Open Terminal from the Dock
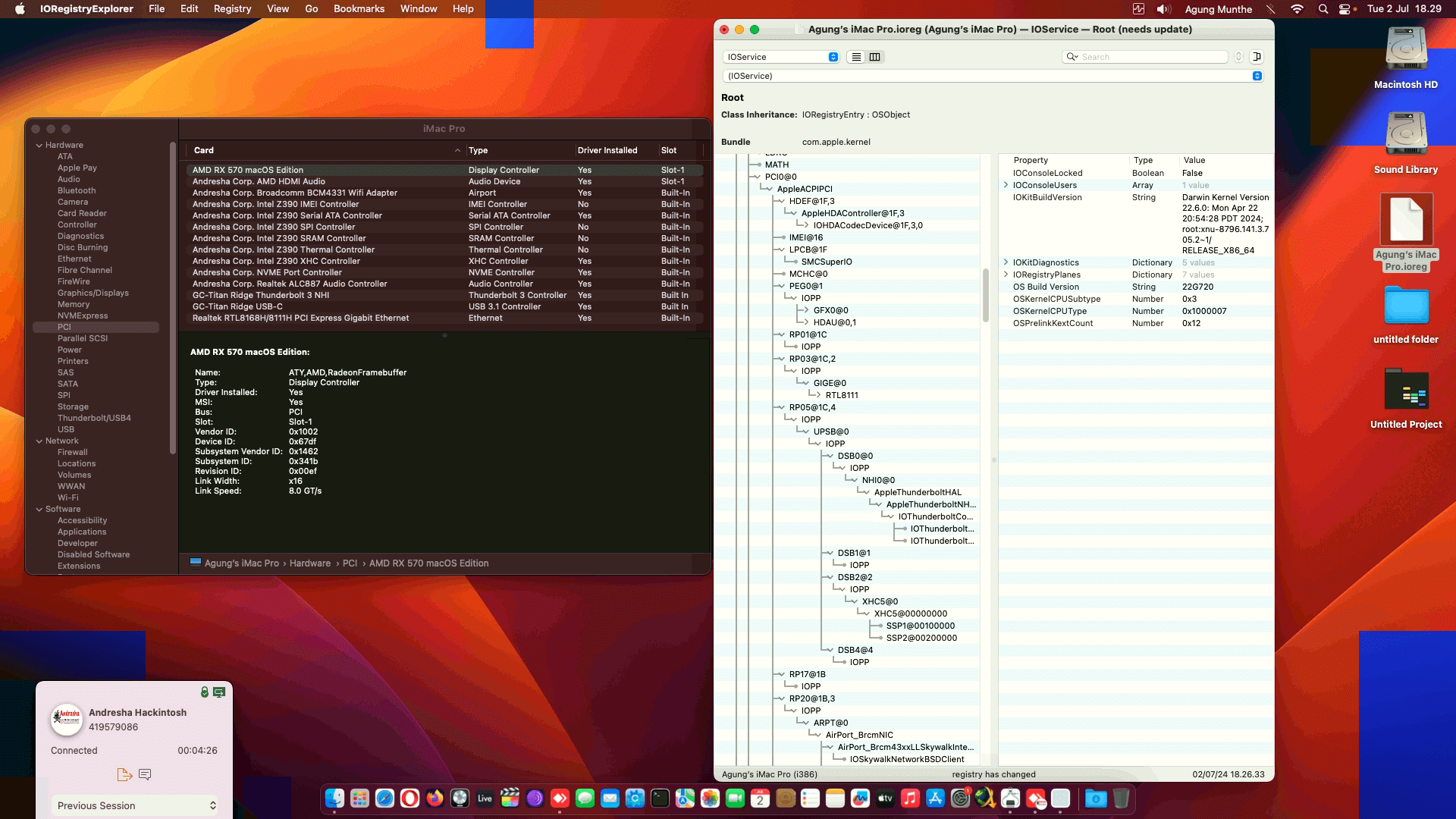 (660, 798)
